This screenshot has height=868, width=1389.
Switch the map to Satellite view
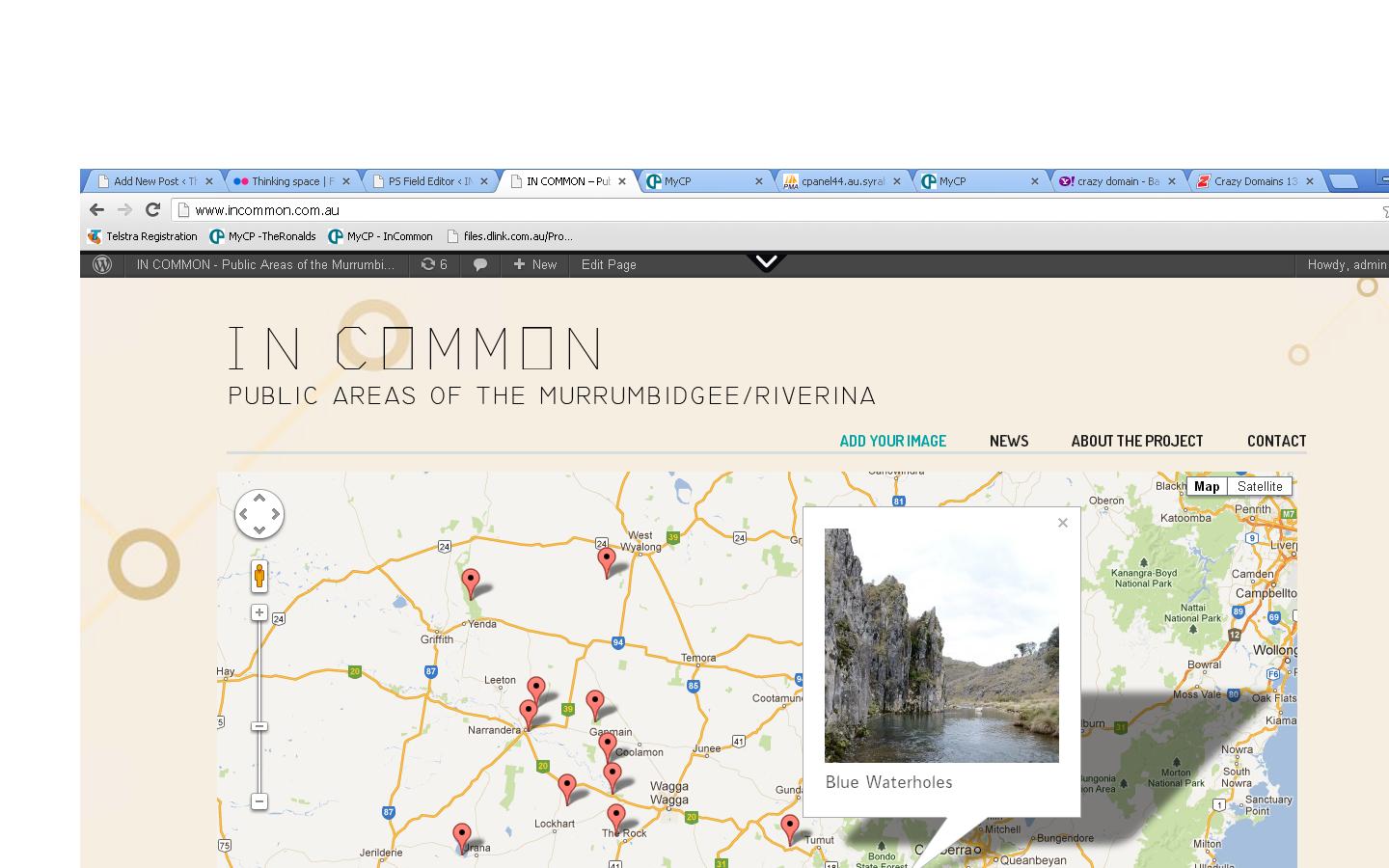[1260, 486]
